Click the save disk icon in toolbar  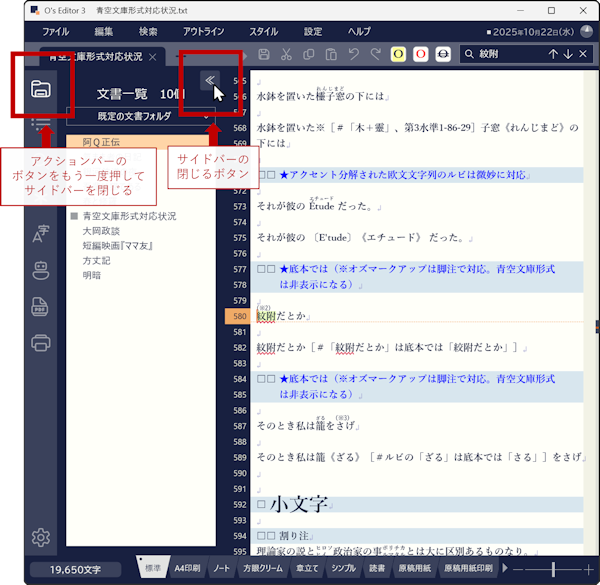click(x=264, y=53)
